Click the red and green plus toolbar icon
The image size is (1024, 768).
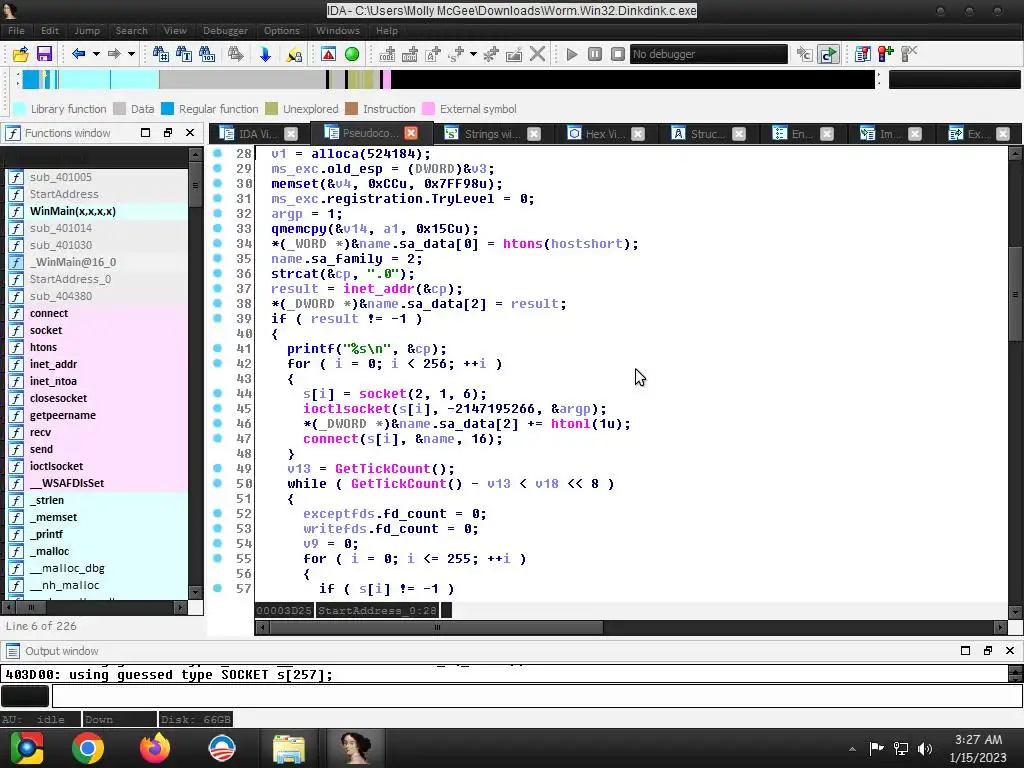click(886, 54)
